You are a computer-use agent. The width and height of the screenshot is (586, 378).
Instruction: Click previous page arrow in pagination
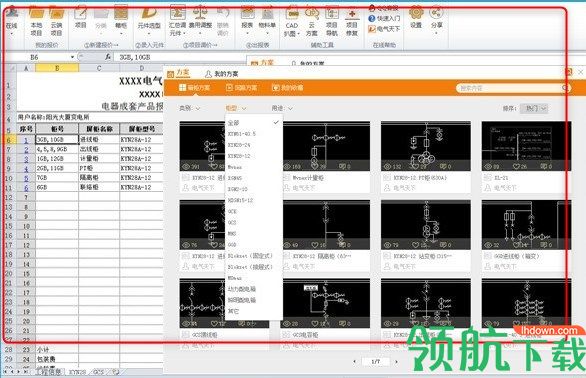(x=355, y=362)
